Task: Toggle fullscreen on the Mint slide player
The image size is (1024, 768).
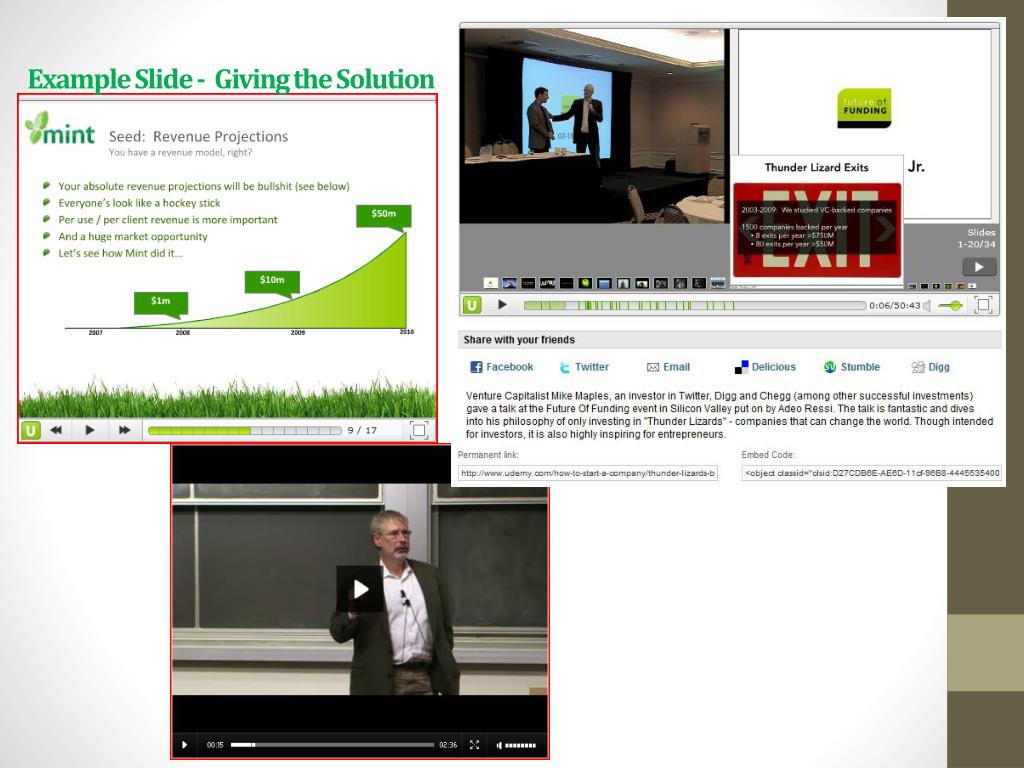Action: 419,430
